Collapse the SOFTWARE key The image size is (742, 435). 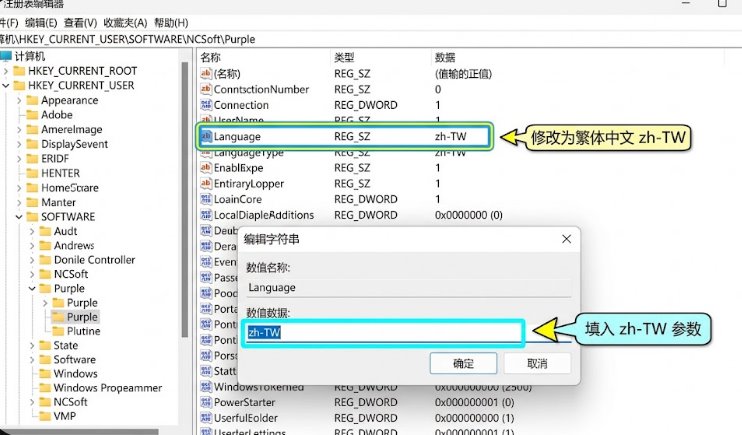click(x=19, y=217)
